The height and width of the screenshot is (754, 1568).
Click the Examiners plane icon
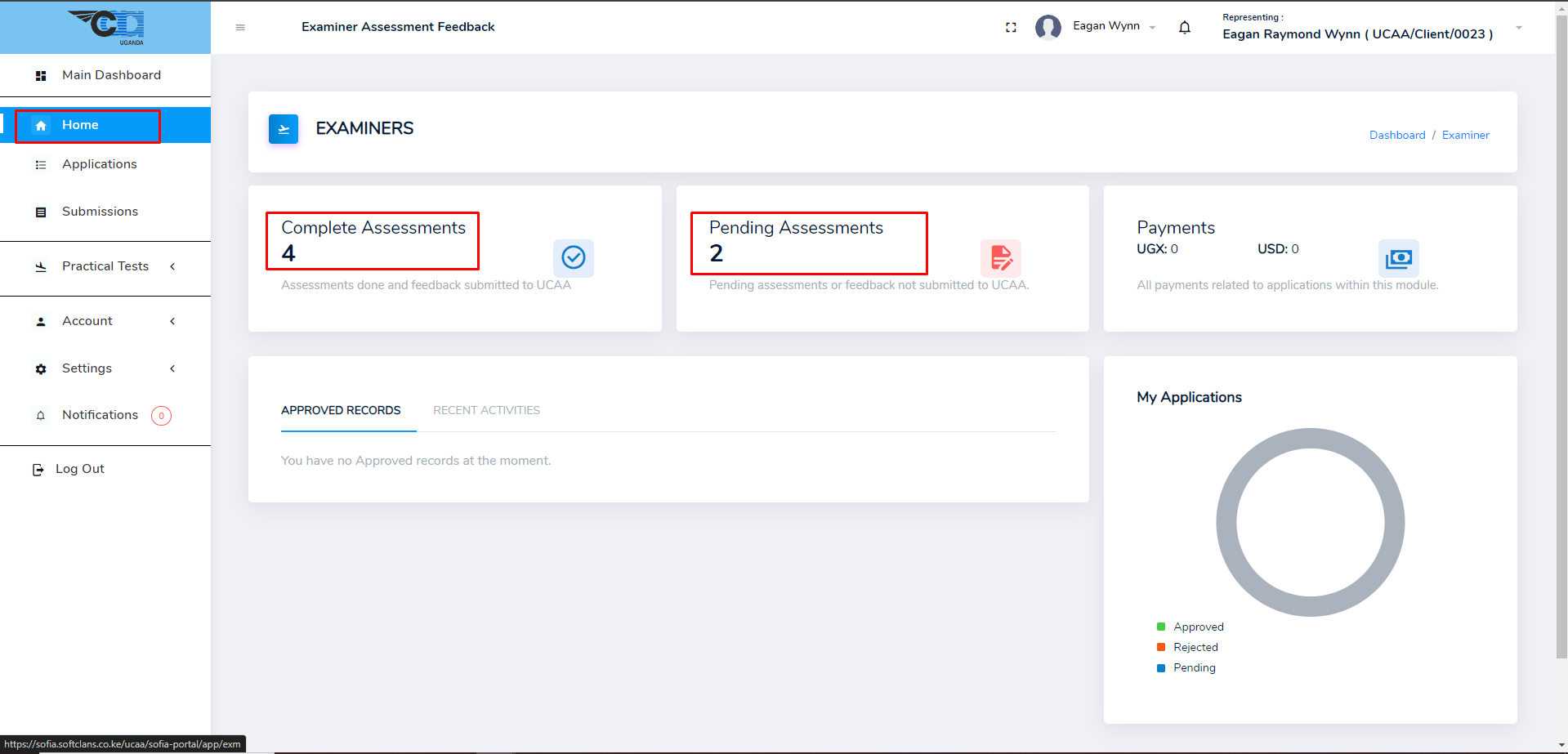pos(284,129)
